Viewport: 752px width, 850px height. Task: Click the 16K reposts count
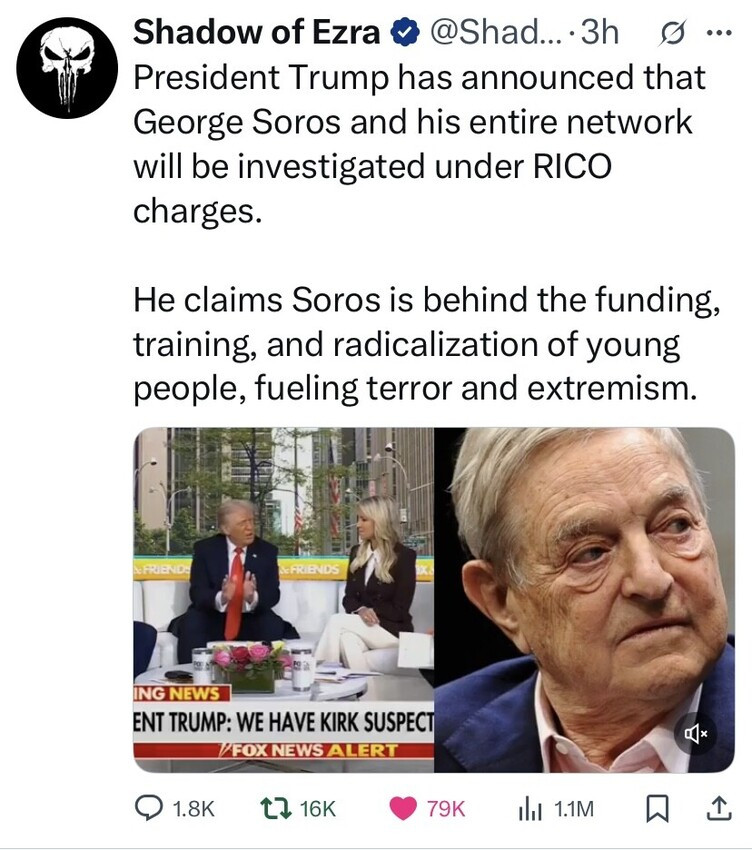point(318,808)
